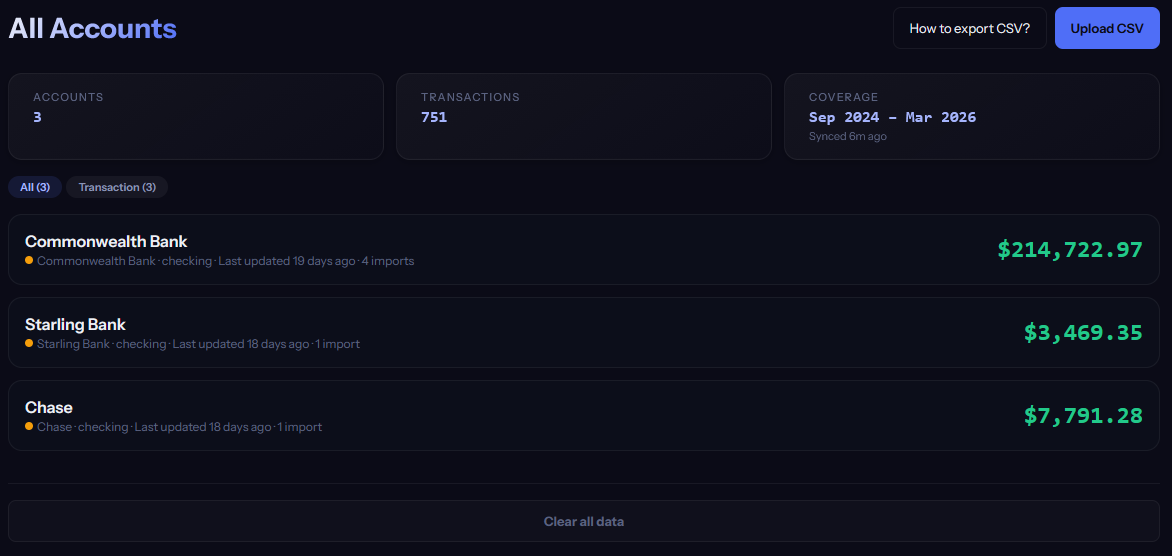Select the All (3) filter tab
Viewport: 1172px width, 556px height.
pos(35,187)
